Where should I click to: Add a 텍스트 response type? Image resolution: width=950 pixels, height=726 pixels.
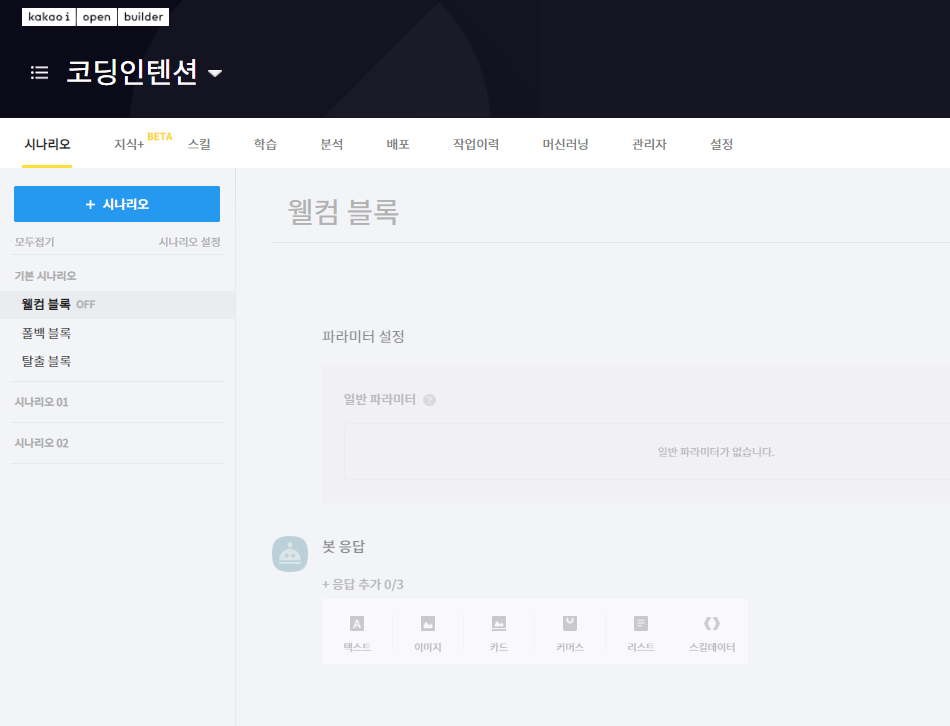point(357,633)
